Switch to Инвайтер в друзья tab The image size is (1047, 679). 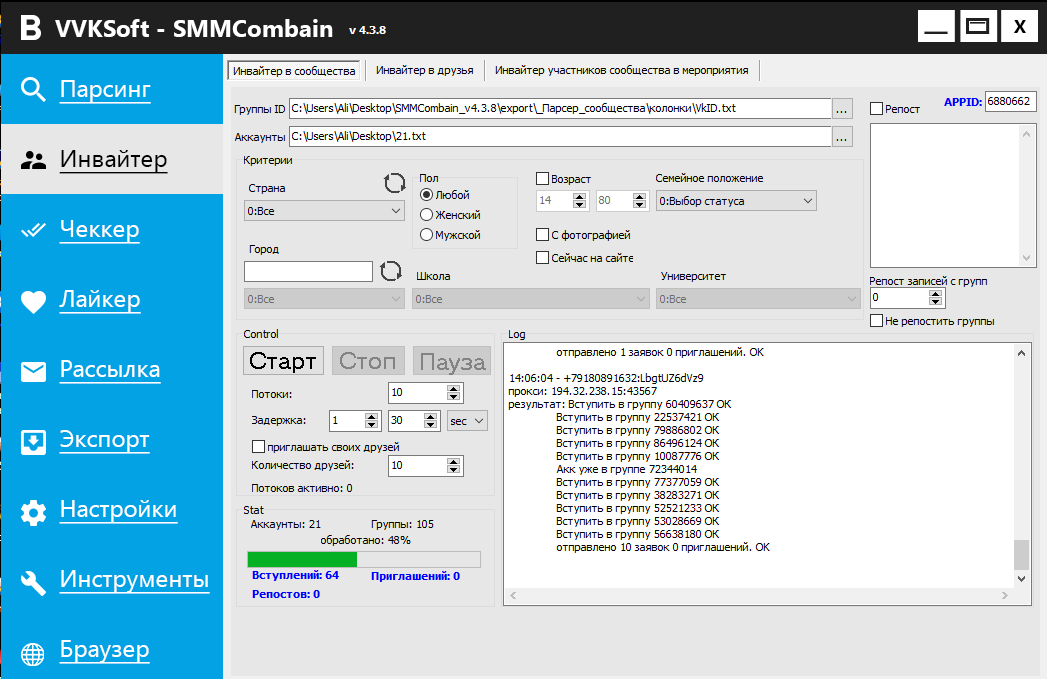tap(424, 71)
